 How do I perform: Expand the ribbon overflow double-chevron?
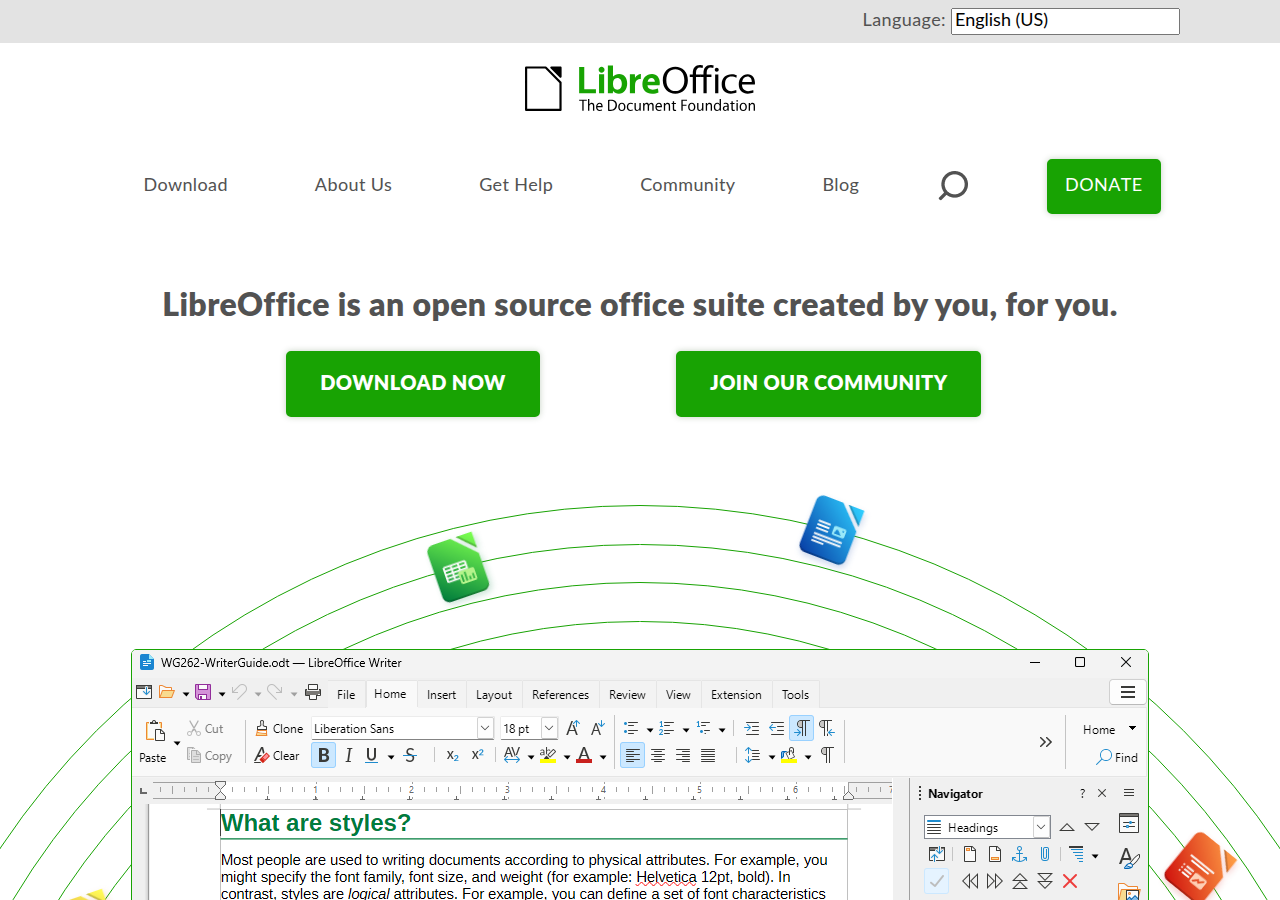click(x=1046, y=742)
